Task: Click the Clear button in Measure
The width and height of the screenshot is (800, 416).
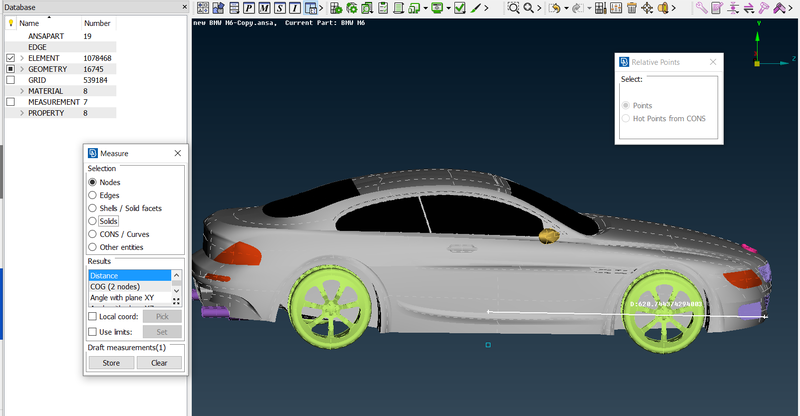Action: (x=159, y=363)
